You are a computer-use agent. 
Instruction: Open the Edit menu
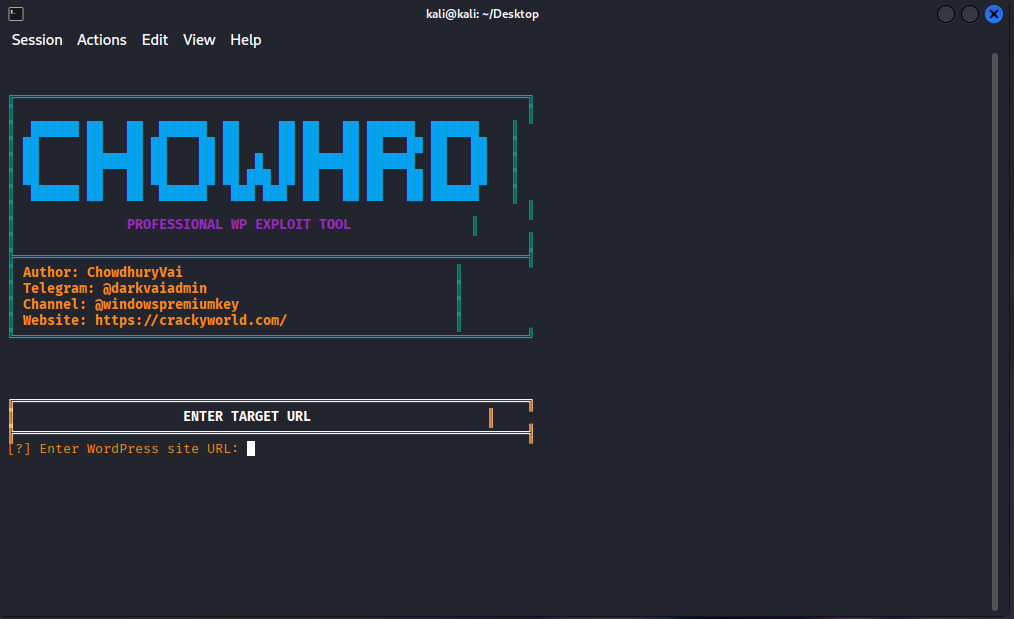point(155,40)
